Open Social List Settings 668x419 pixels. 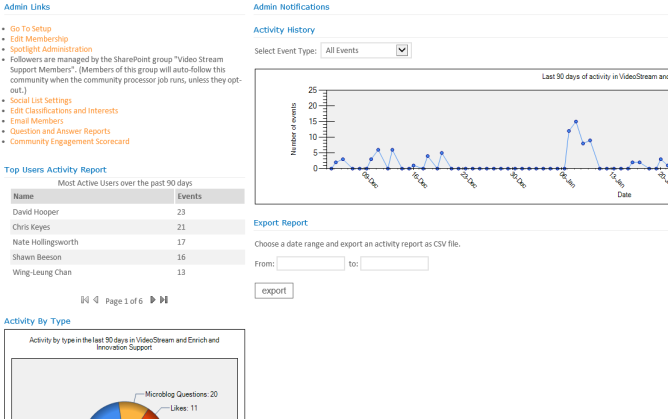(x=41, y=101)
